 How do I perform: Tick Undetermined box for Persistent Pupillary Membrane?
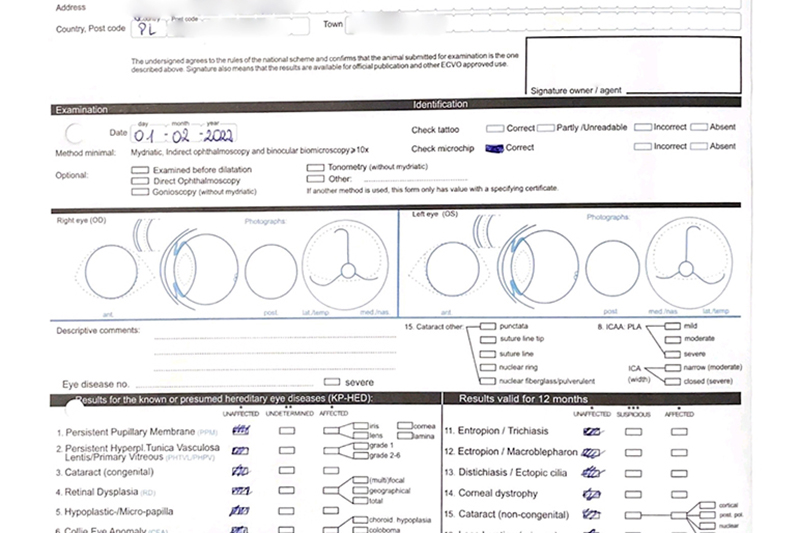[287, 431]
